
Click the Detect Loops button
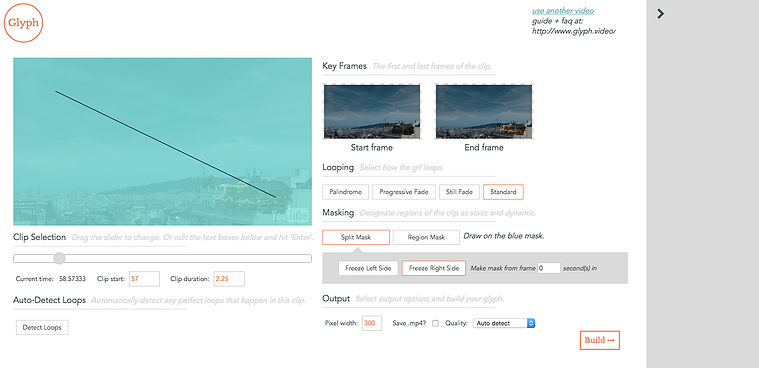(42, 327)
